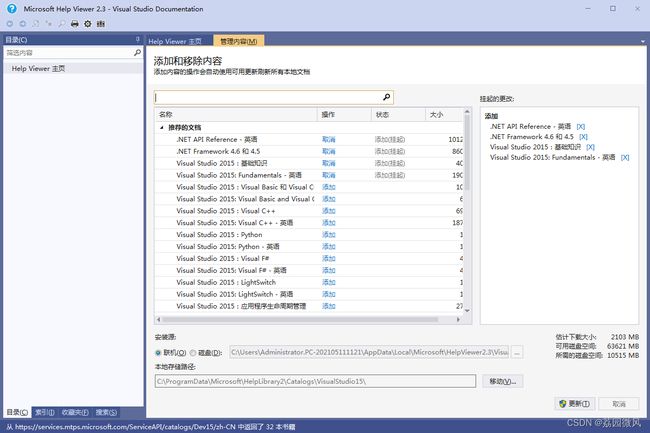650x433 pixels.
Task: Click the 更新(U) update button
Action: pyautogui.click(x=575, y=404)
